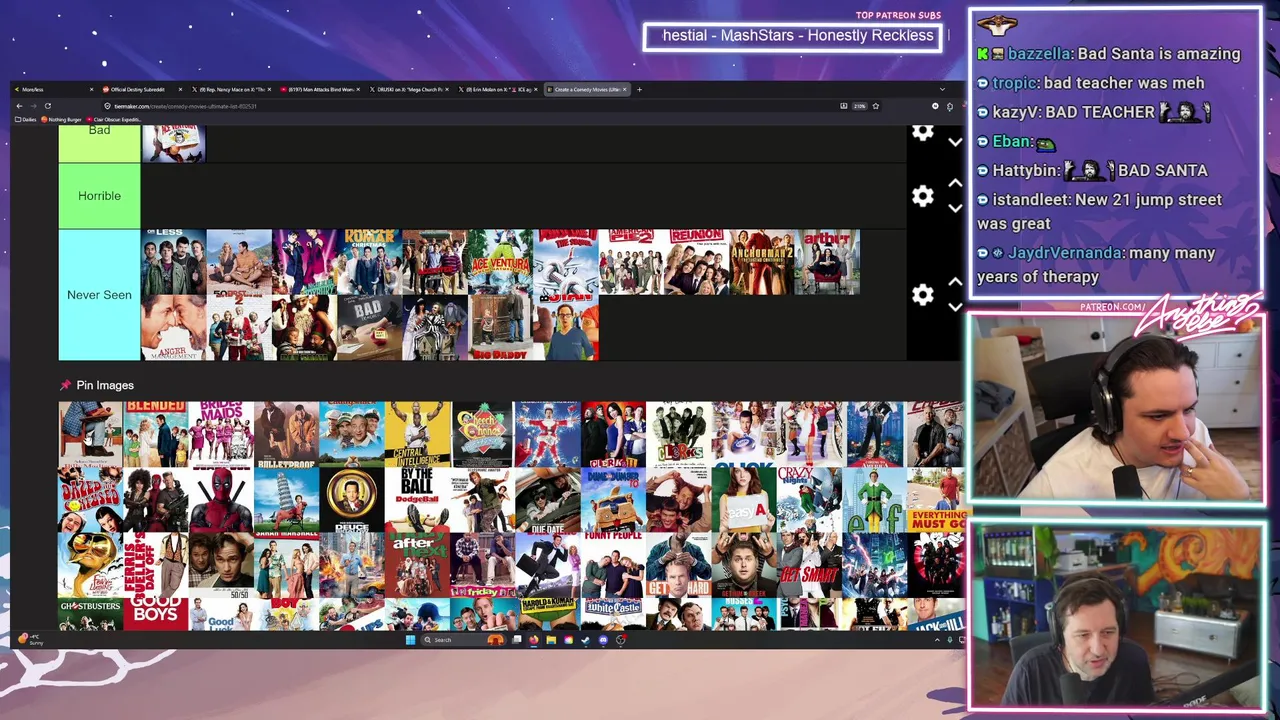Switch to the Man Attacks Blind Woman tab

[x=320, y=89]
